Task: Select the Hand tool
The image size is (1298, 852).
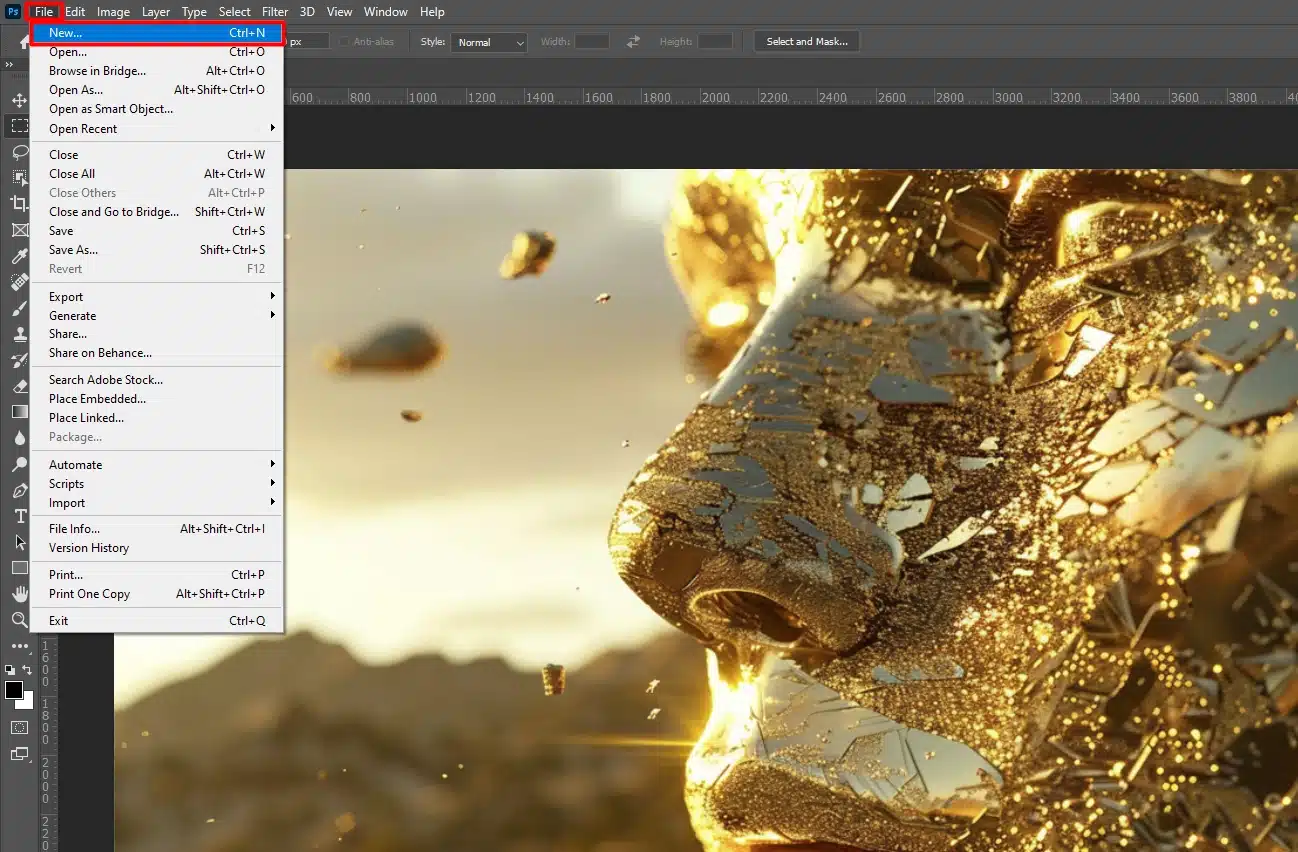Action: 19,594
